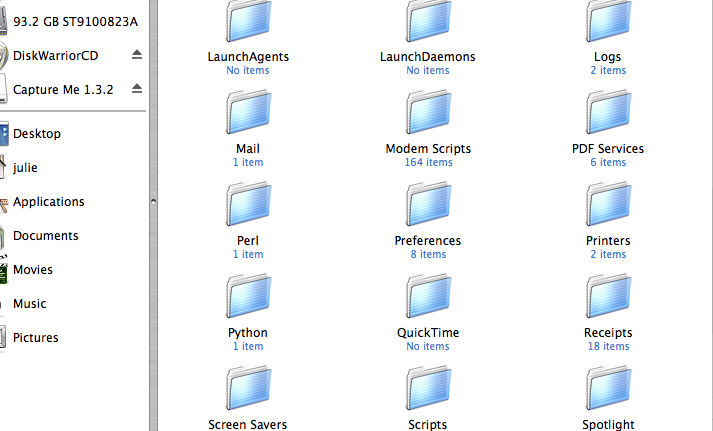Click the Perl folder name label

coord(248,241)
